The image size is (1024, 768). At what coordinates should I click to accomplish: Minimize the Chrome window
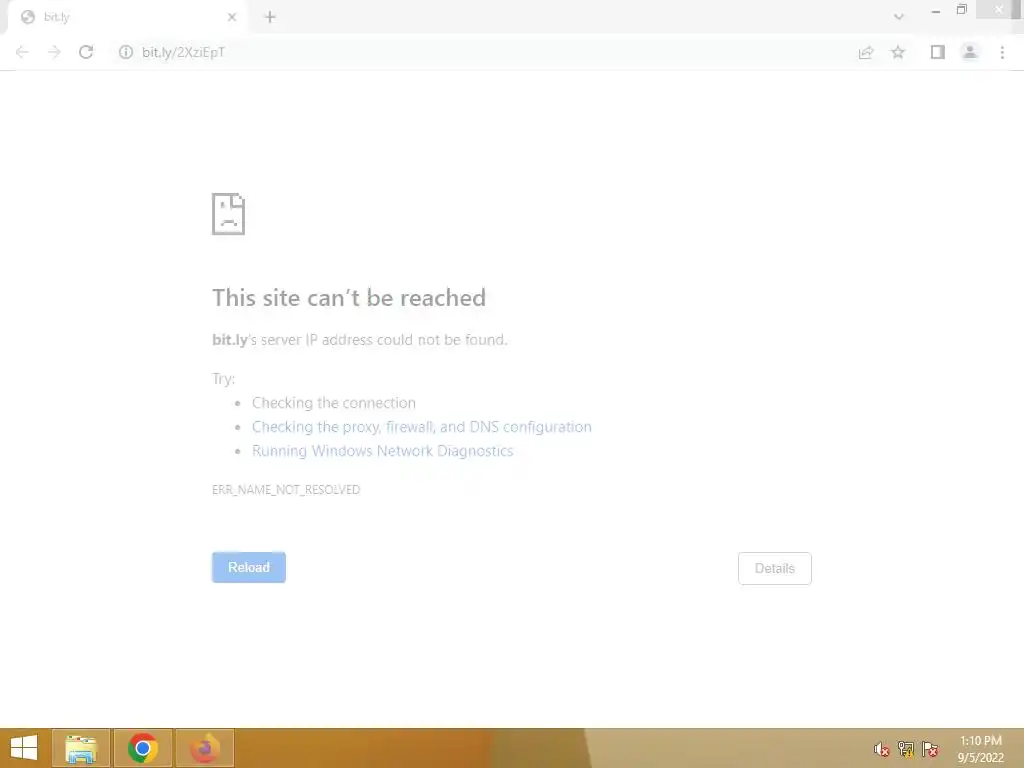[936, 10]
